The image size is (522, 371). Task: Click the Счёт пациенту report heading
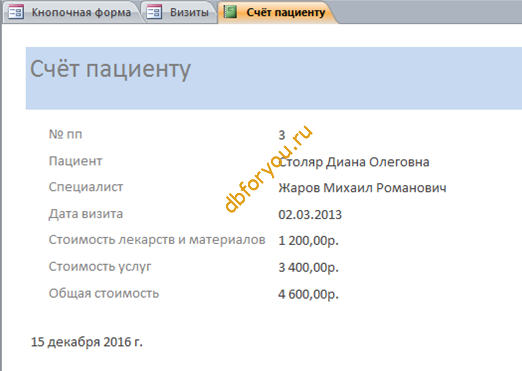(x=110, y=69)
